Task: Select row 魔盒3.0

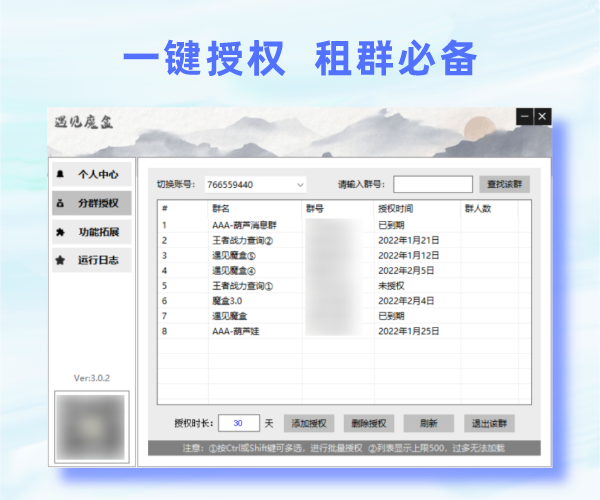Action: tap(344, 301)
